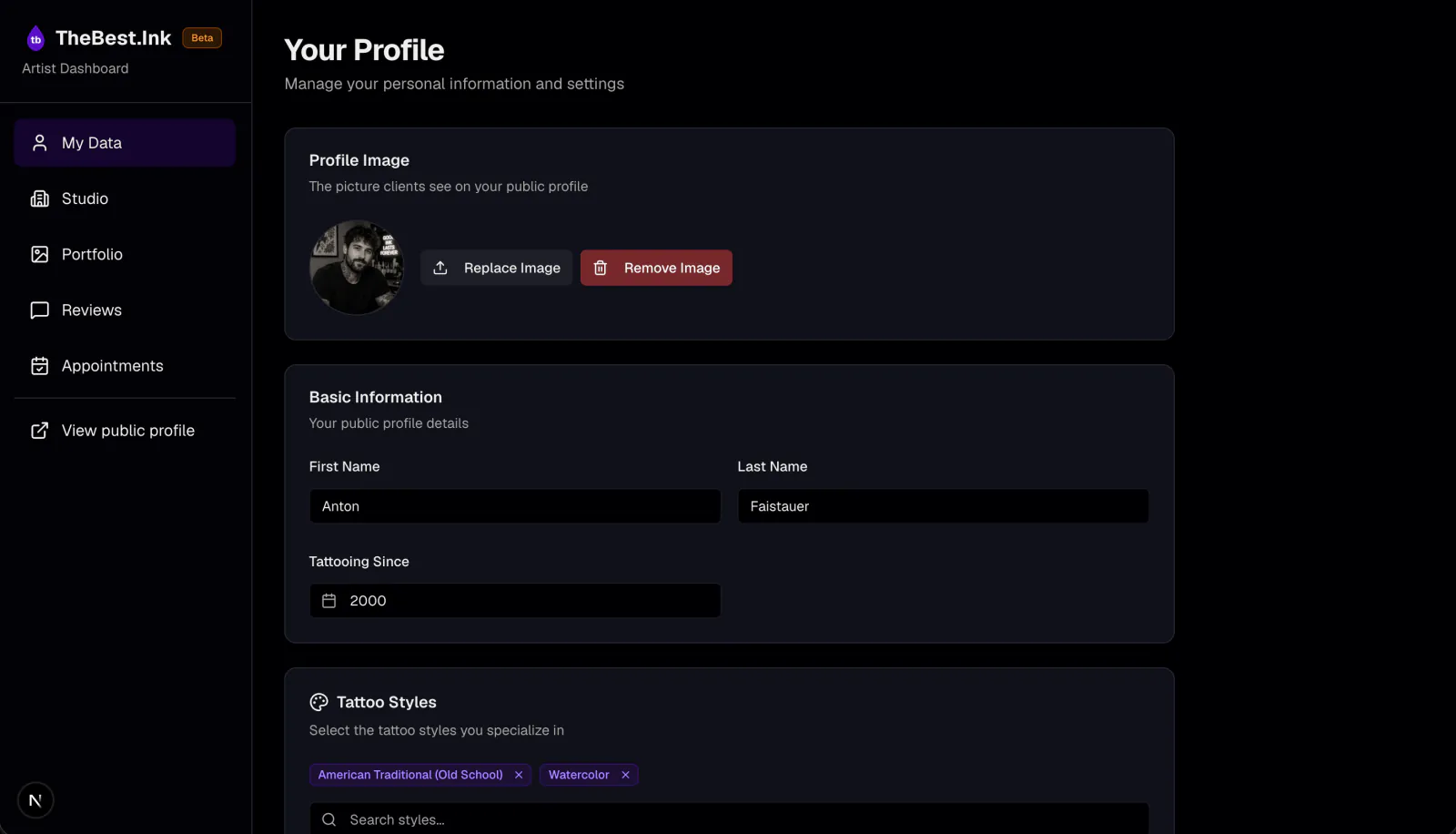Click the profile photo thumbnail
The image size is (1456, 834).
[x=357, y=268]
